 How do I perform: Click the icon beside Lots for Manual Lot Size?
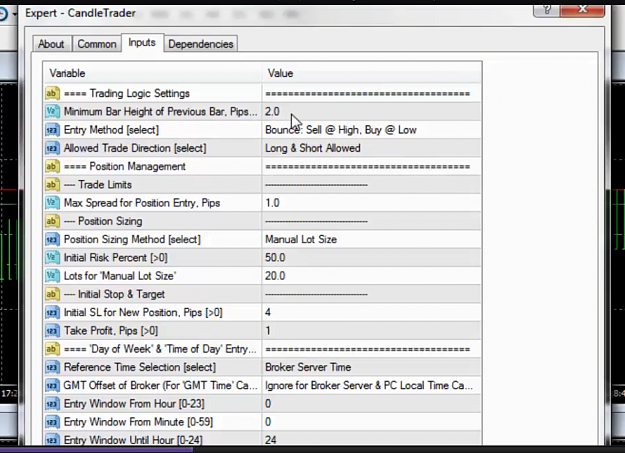click(52, 276)
